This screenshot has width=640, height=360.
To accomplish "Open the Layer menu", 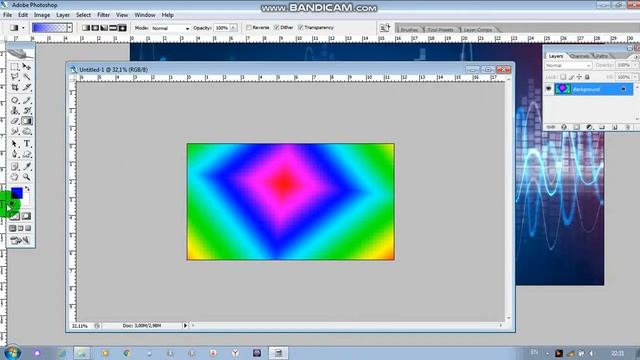I will (63, 15).
